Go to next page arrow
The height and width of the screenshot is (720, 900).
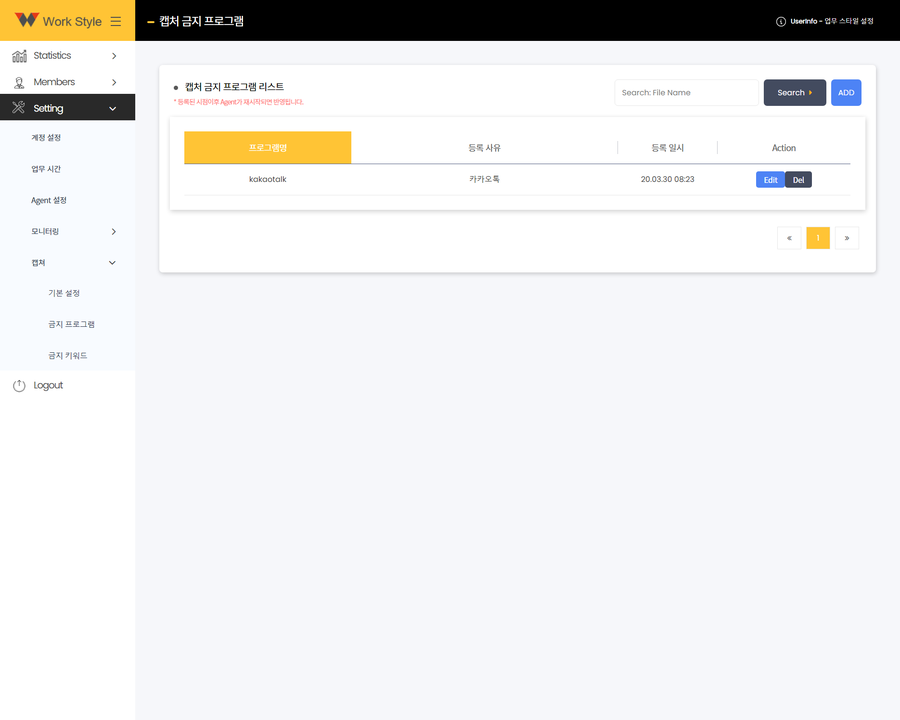coord(847,238)
